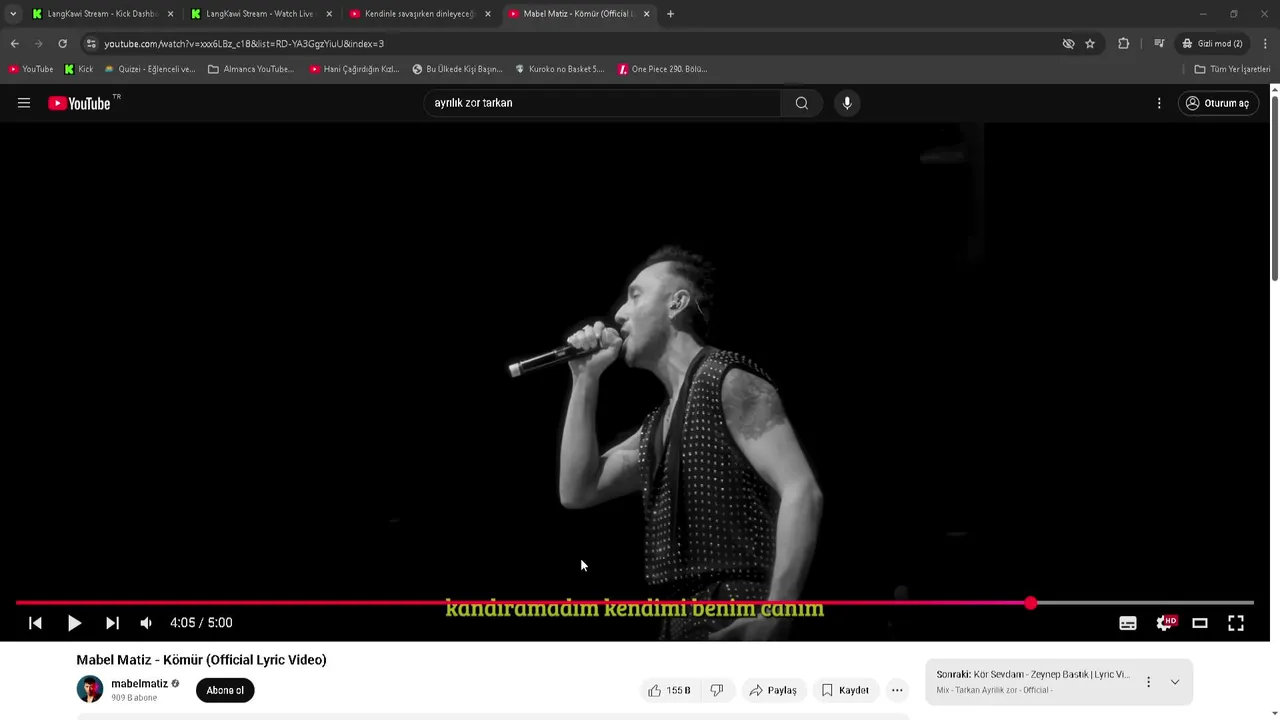1280x720 pixels.
Task: Go forward in browser history
Action: point(39,44)
